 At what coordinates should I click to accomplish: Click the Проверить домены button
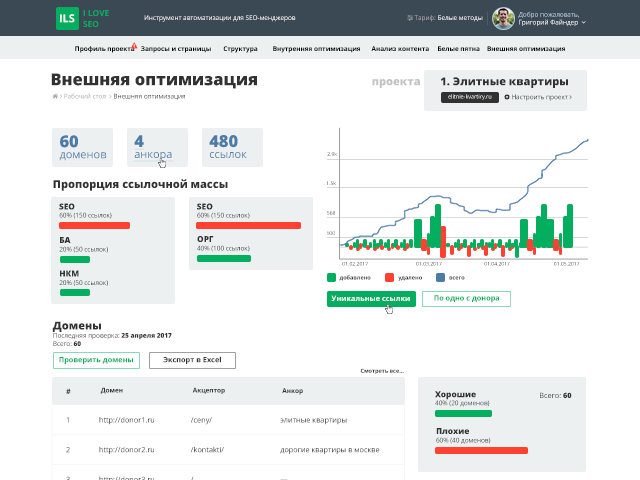click(96, 360)
